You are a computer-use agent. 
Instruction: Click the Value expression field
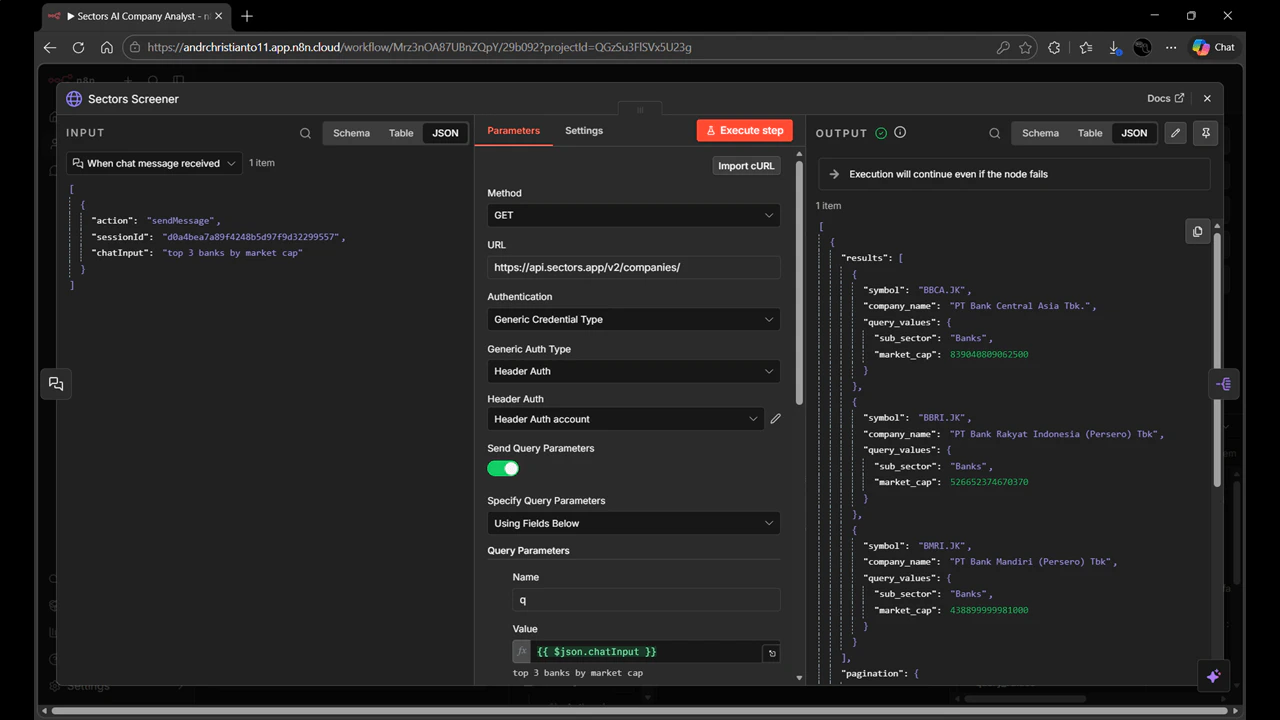646,652
